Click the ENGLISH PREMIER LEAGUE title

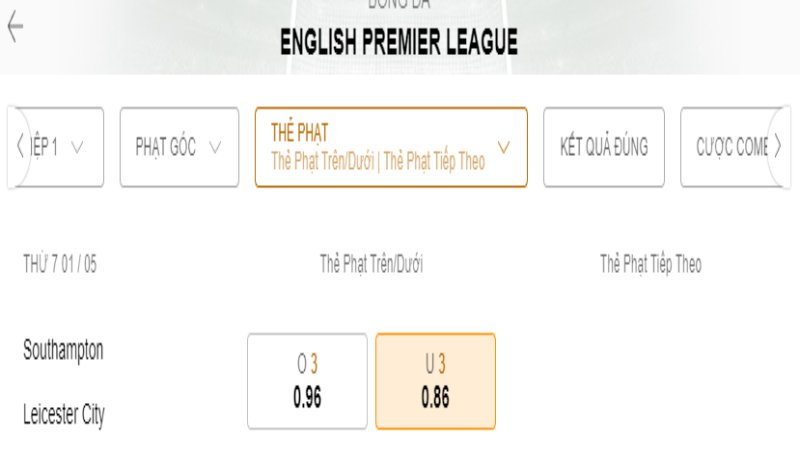coord(399,42)
